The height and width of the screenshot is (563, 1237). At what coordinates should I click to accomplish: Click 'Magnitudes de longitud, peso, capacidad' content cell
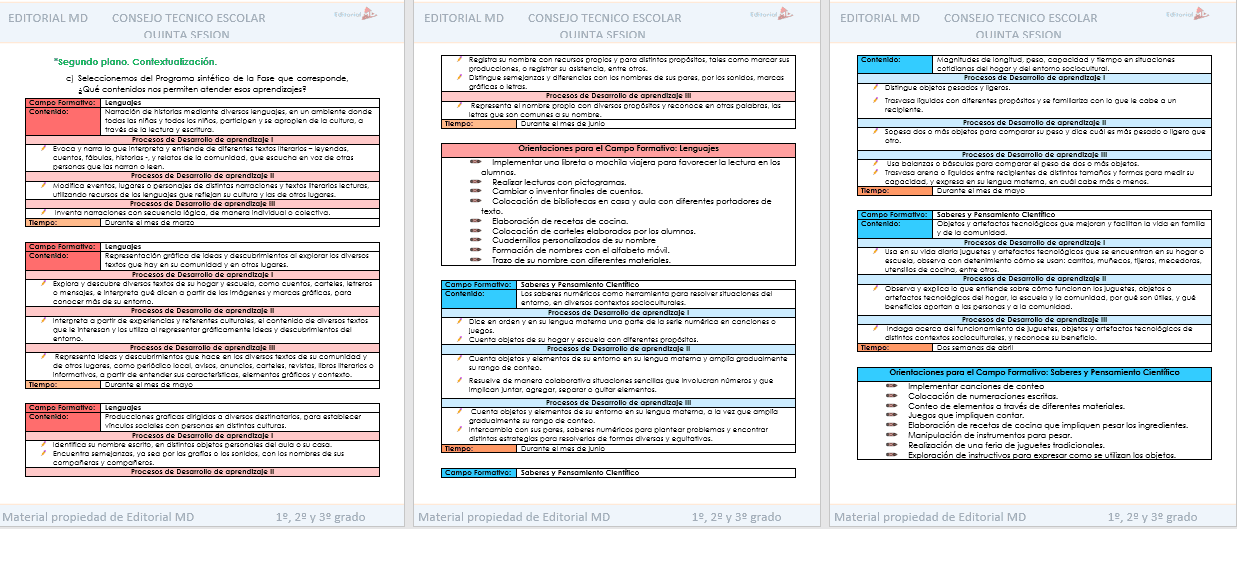click(x=1072, y=64)
